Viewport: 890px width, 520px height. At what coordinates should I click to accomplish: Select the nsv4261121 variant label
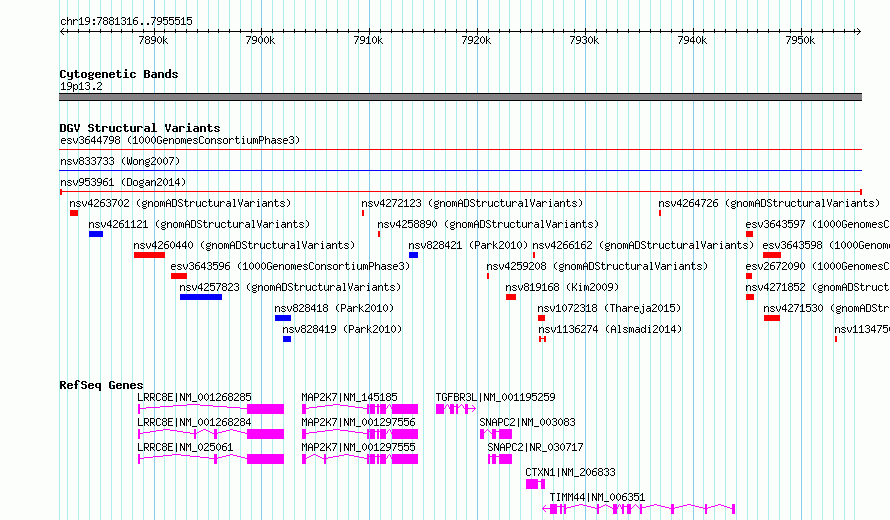[x=199, y=224]
